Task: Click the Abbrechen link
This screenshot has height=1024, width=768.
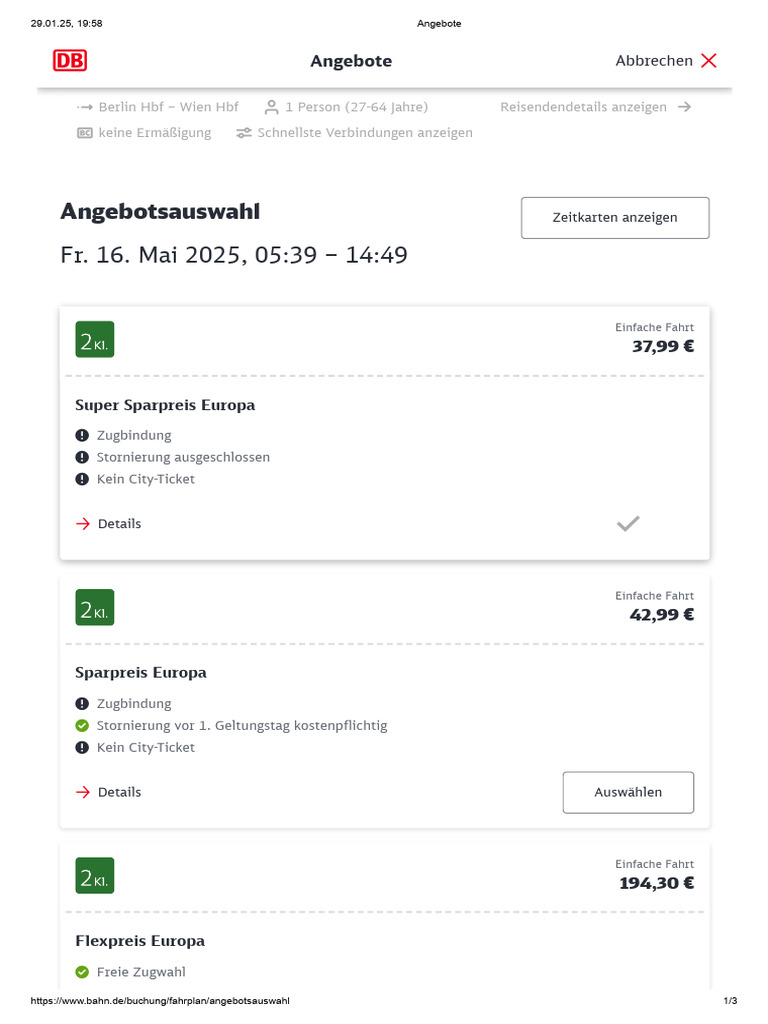Action: click(654, 61)
